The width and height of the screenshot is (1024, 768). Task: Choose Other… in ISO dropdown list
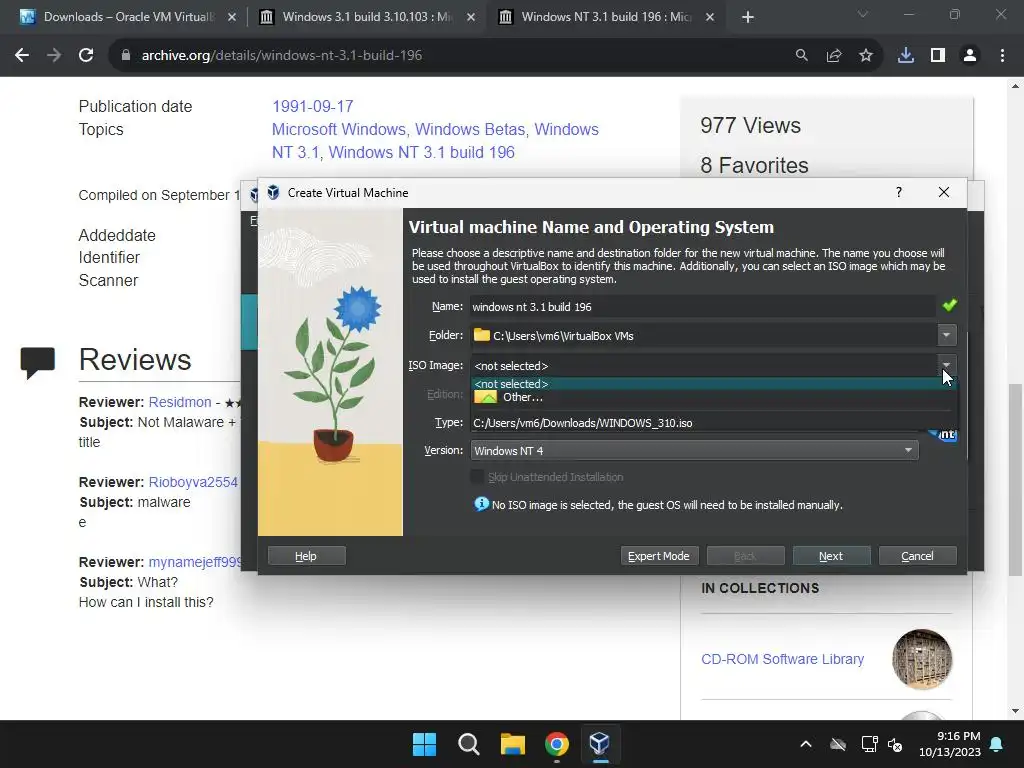pyautogui.click(x=713, y=397)
